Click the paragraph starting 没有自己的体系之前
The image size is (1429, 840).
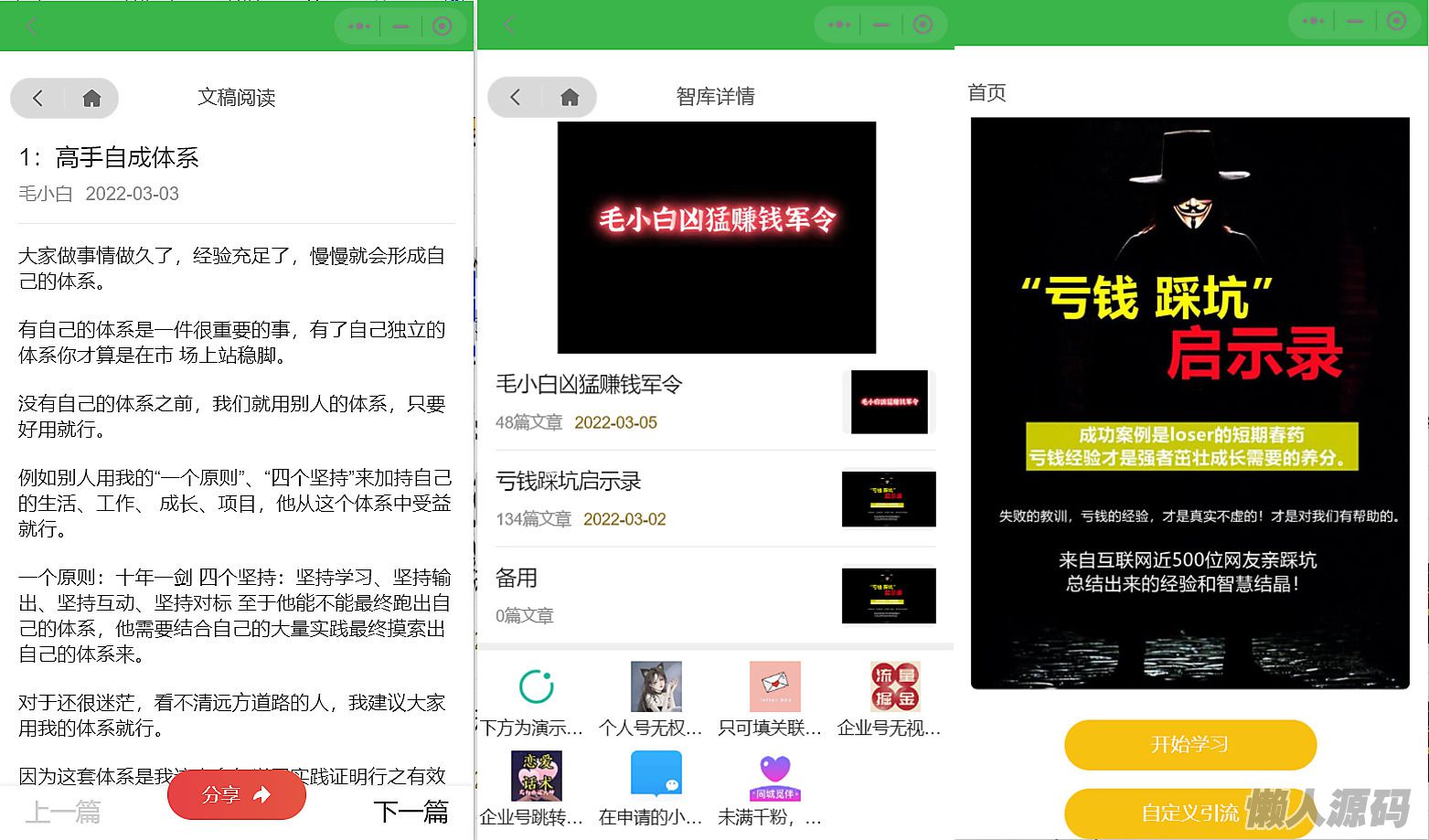pyautogui.click(x=232, y=417)
